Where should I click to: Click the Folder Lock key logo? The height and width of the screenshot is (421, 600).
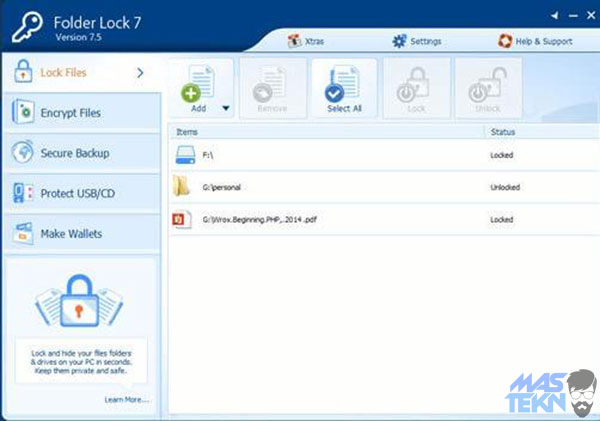point(27,27)
